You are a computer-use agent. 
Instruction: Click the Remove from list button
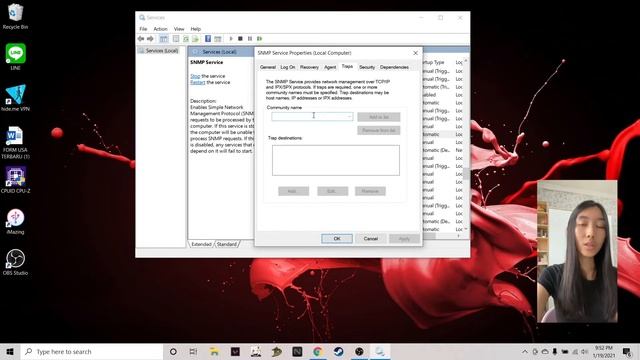coord(379,131)
